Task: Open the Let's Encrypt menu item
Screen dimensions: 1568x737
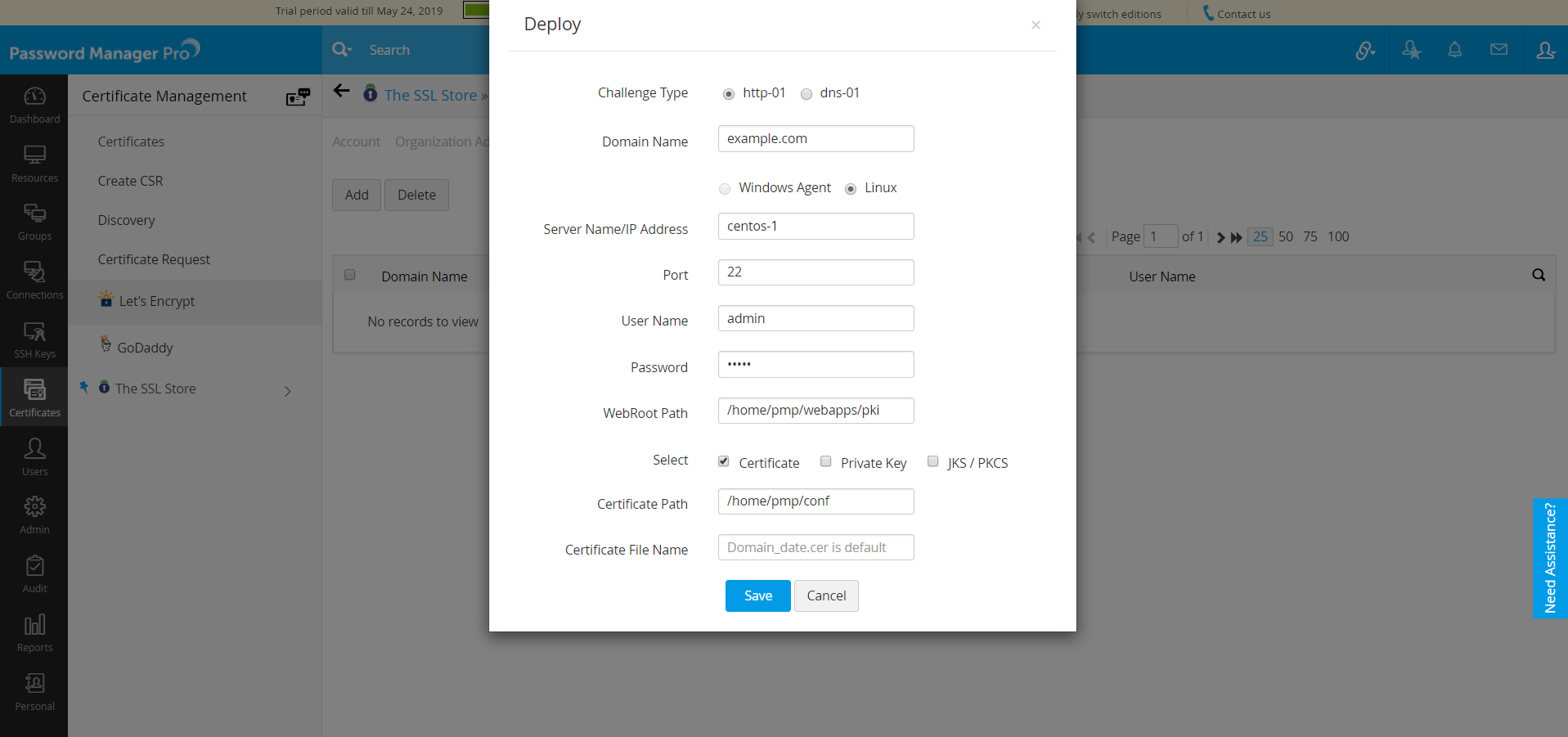Action: pos(157,301)
